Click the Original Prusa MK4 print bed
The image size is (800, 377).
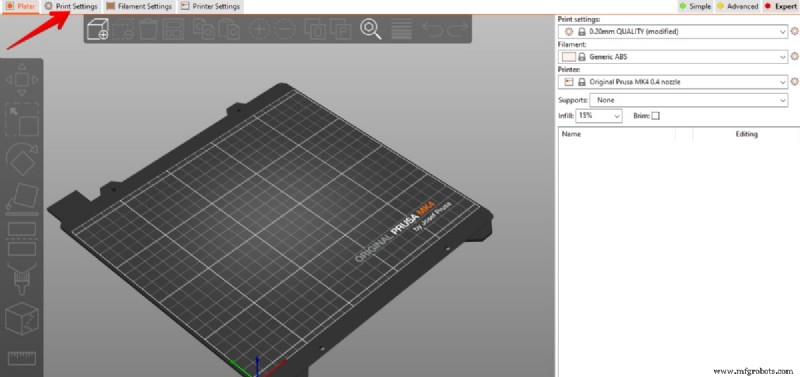tap(270, 230)
